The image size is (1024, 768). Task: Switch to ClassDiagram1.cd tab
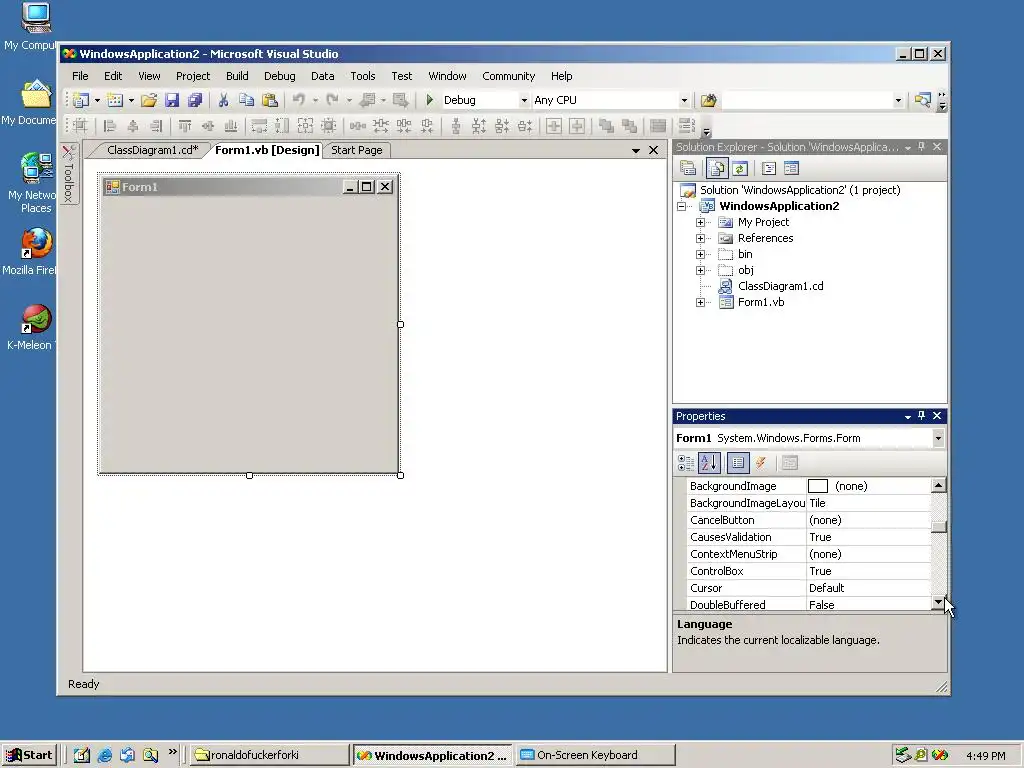pyautogui.click(x=153, y=150)
